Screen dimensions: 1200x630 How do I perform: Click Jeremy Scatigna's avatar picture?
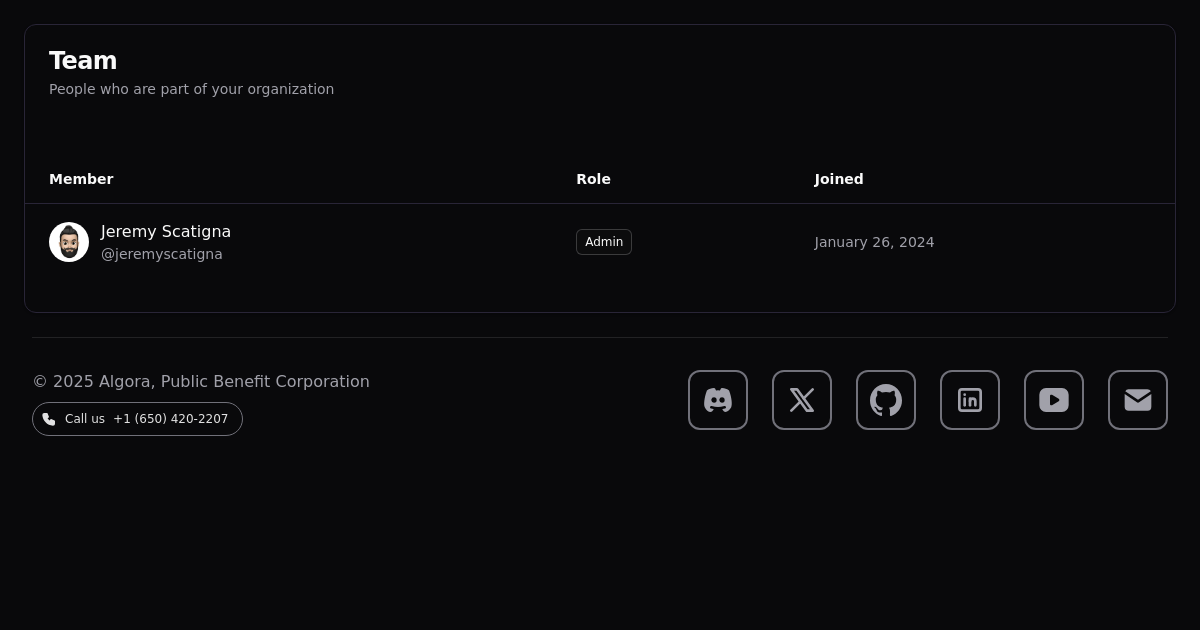click(x=69, y=242)
